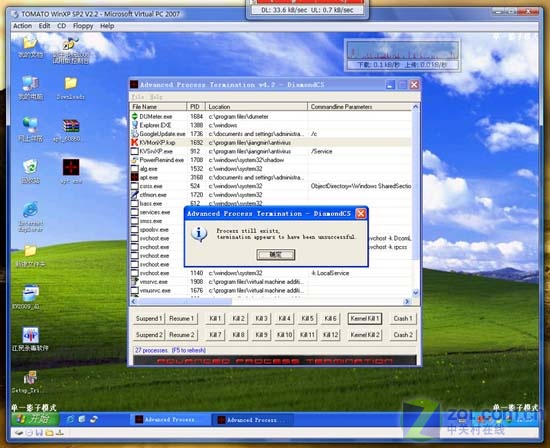This screenshot has width=550, height=448.
Task: Select the KVSrvXP.exe row
Action: (271, 151)
